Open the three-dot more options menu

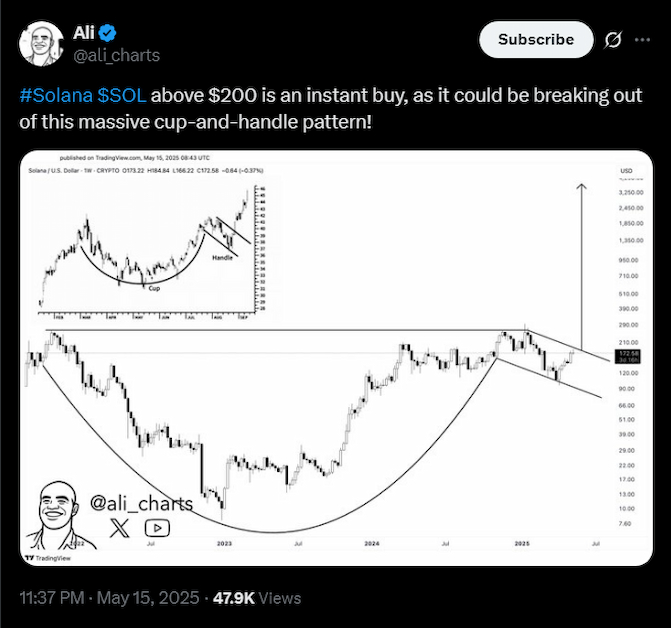[642, 40]
